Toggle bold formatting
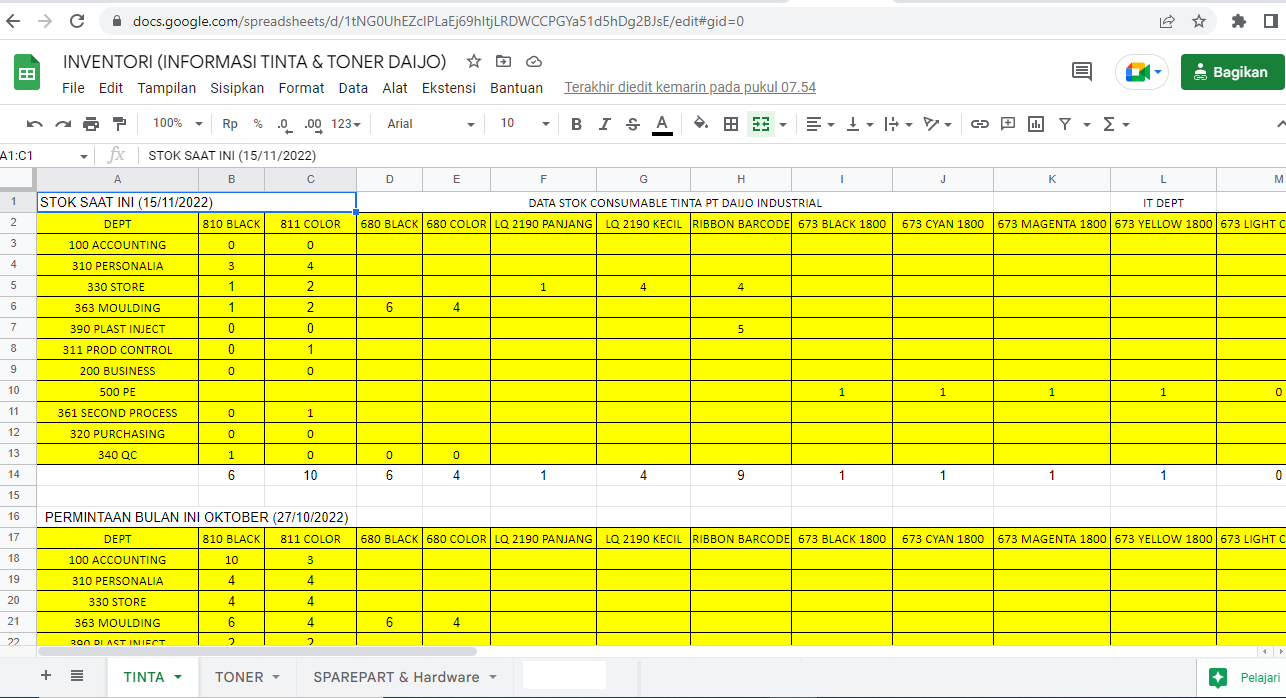 pos(576,124)
